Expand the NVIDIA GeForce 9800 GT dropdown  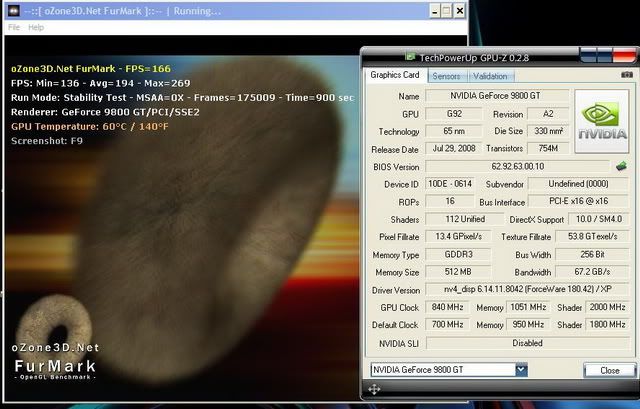(x=521, y=370)
